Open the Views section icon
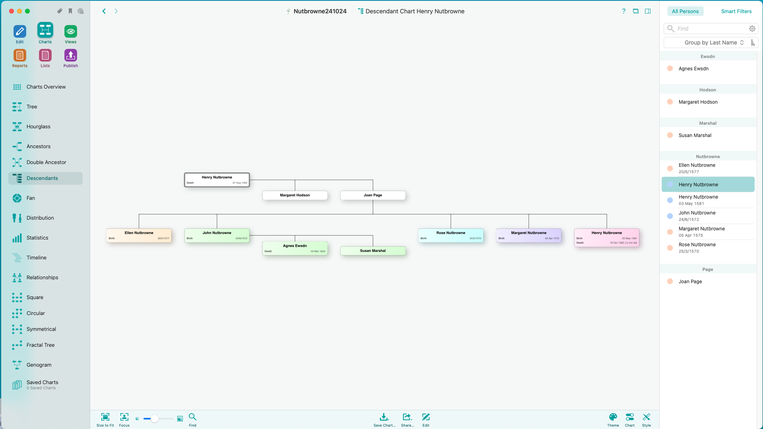The image size is (763, 429). (71, 32)
